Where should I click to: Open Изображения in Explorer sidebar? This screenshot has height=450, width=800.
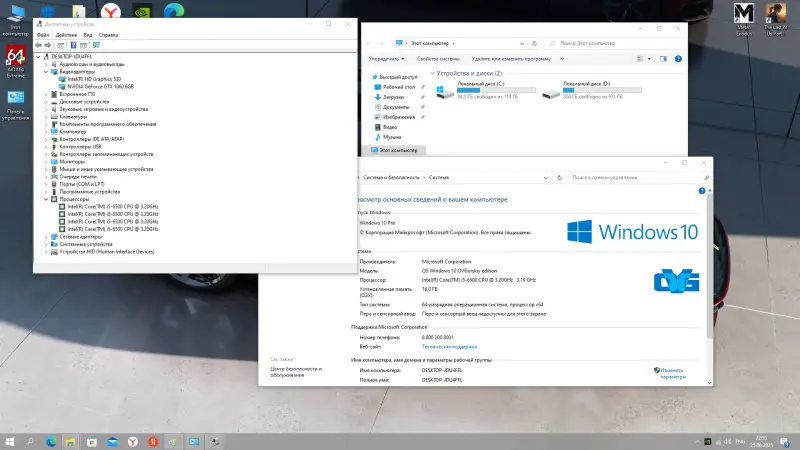coord(398,117)
